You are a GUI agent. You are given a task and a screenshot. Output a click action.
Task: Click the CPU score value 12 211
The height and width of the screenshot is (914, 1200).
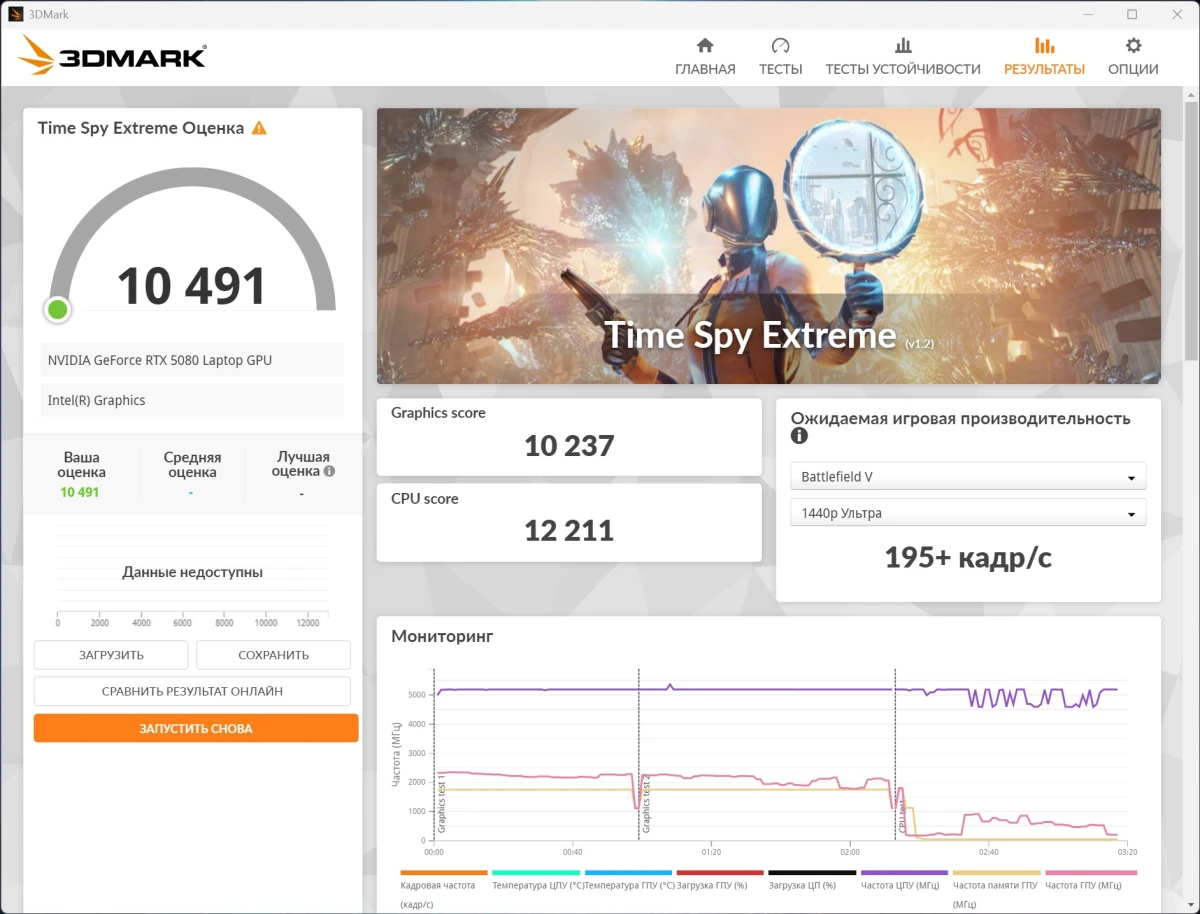click(x=569, y=530)
